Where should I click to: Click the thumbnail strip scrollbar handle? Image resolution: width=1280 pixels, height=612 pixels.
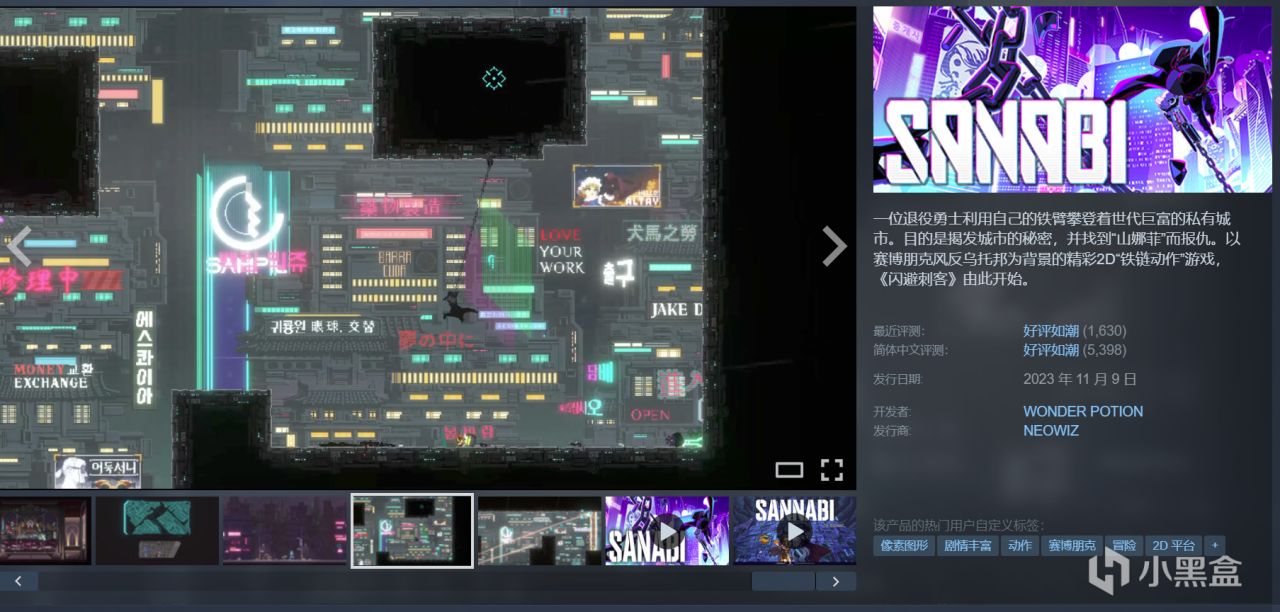click(783, 581)
